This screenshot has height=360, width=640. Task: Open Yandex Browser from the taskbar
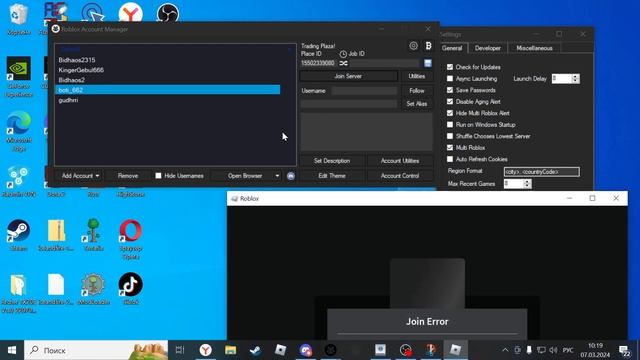click(206, 350)
